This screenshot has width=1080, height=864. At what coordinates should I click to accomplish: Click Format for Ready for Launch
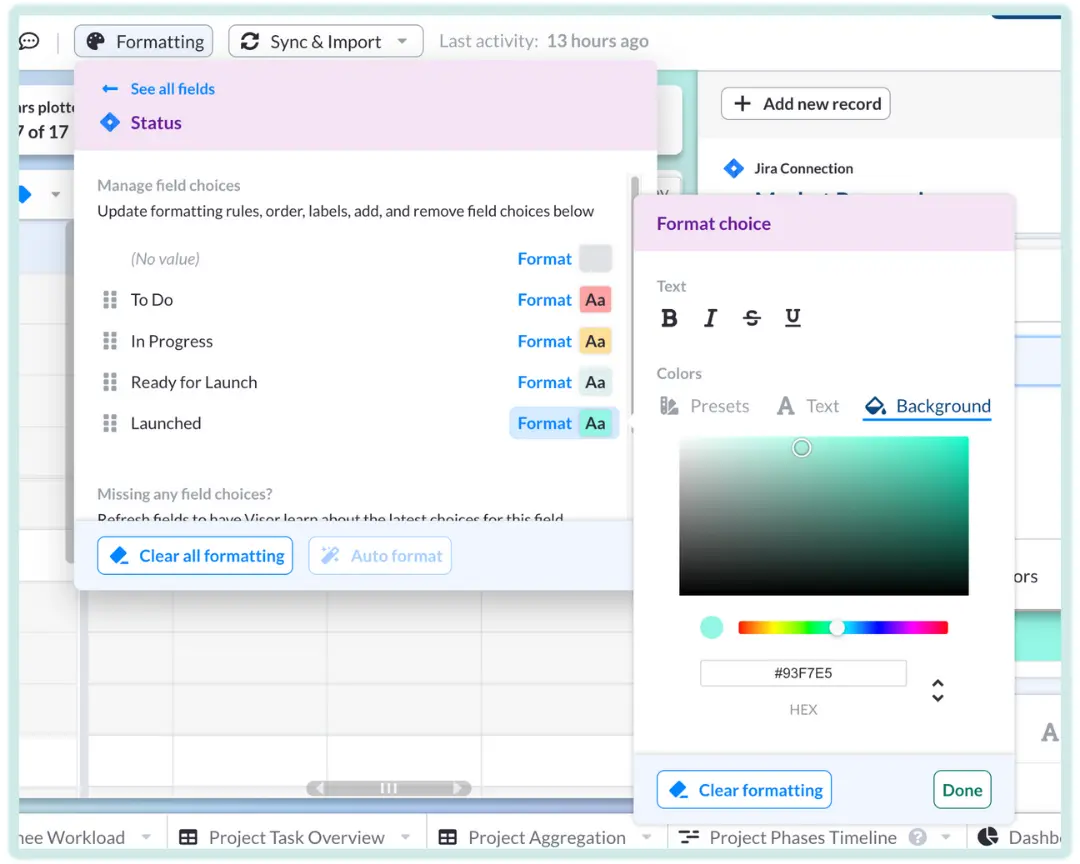544,382
